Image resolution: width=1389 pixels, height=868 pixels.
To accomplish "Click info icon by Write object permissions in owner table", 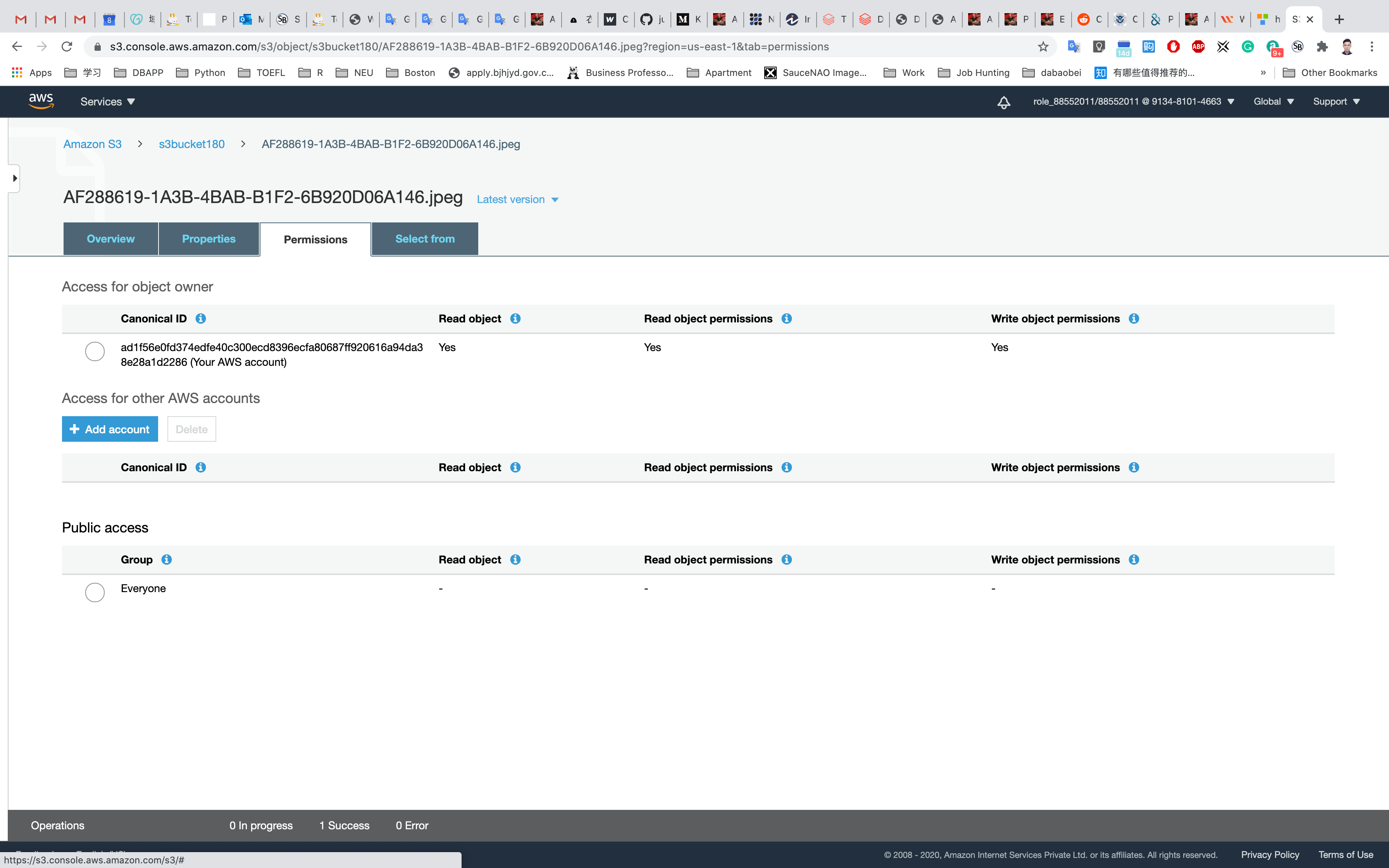I will (x=1134, y=319).
